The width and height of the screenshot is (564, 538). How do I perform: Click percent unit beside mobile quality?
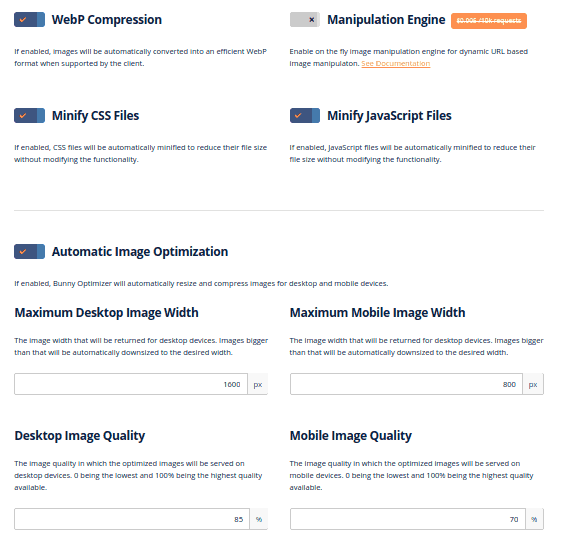534,519
